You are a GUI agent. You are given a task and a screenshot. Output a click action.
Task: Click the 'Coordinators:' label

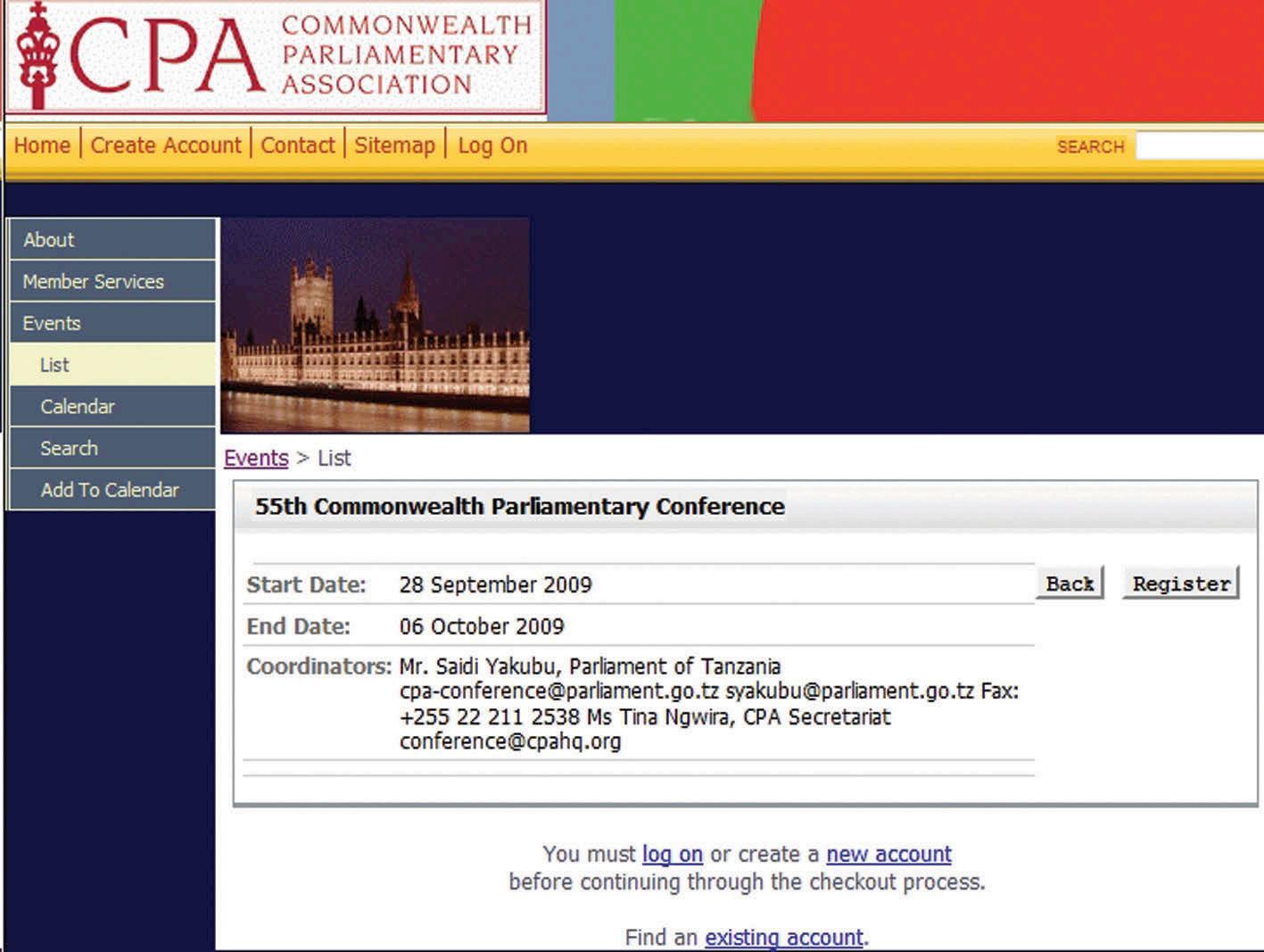[x=318, y=666]
